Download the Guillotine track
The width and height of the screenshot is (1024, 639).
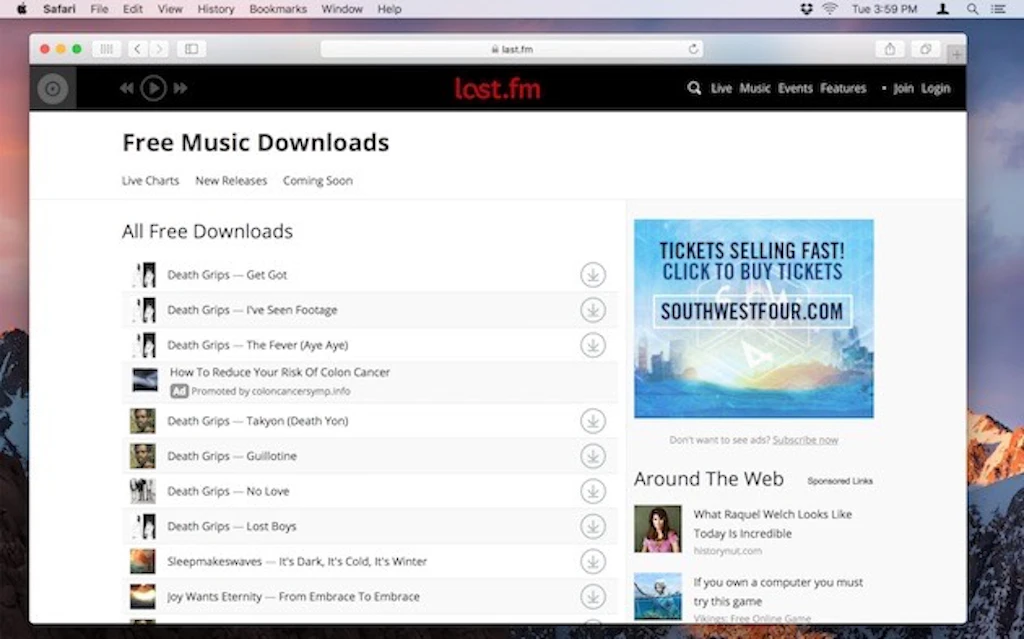[593, 456]
